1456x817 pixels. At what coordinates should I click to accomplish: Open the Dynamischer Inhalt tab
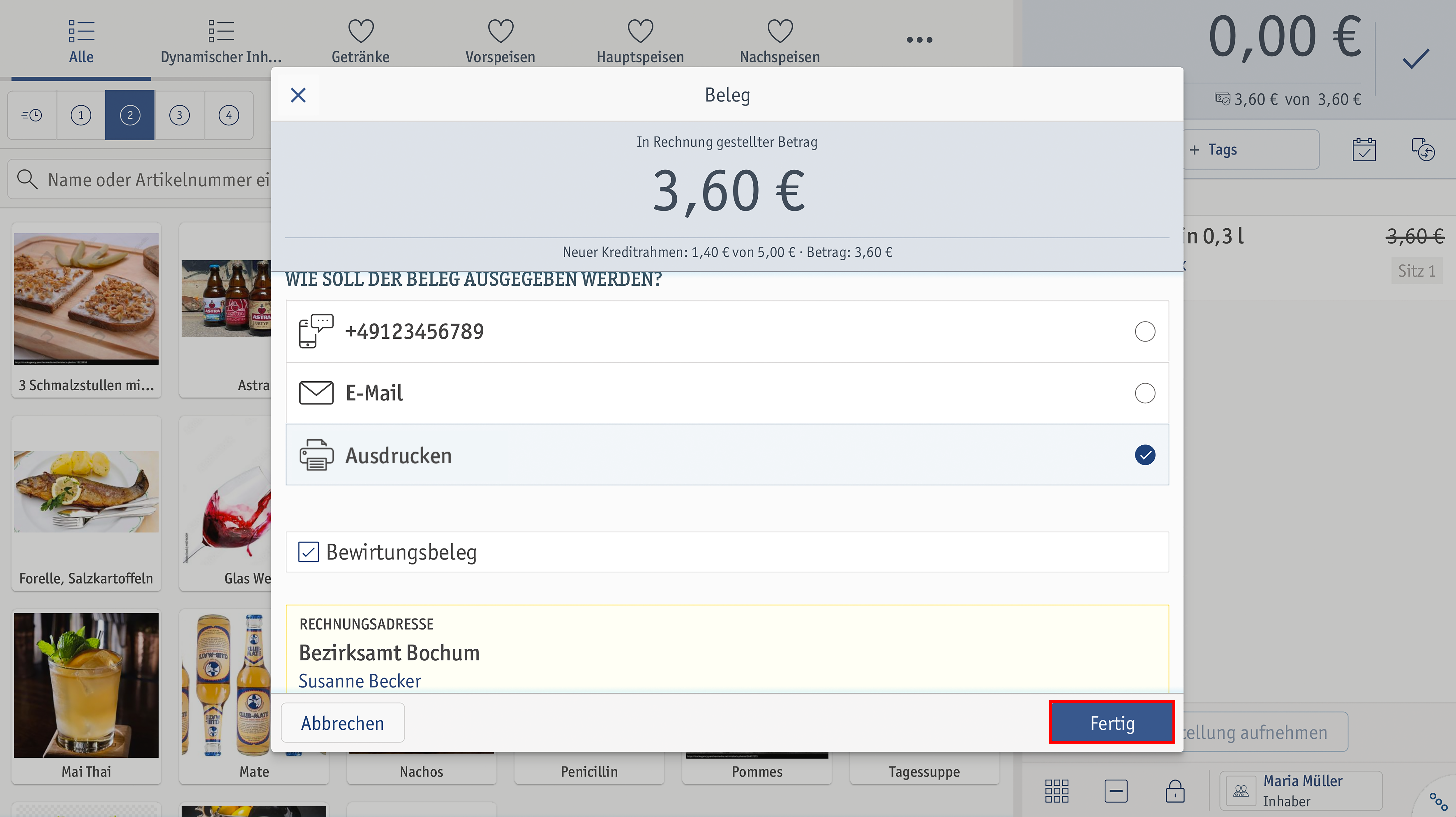[221, 41]
